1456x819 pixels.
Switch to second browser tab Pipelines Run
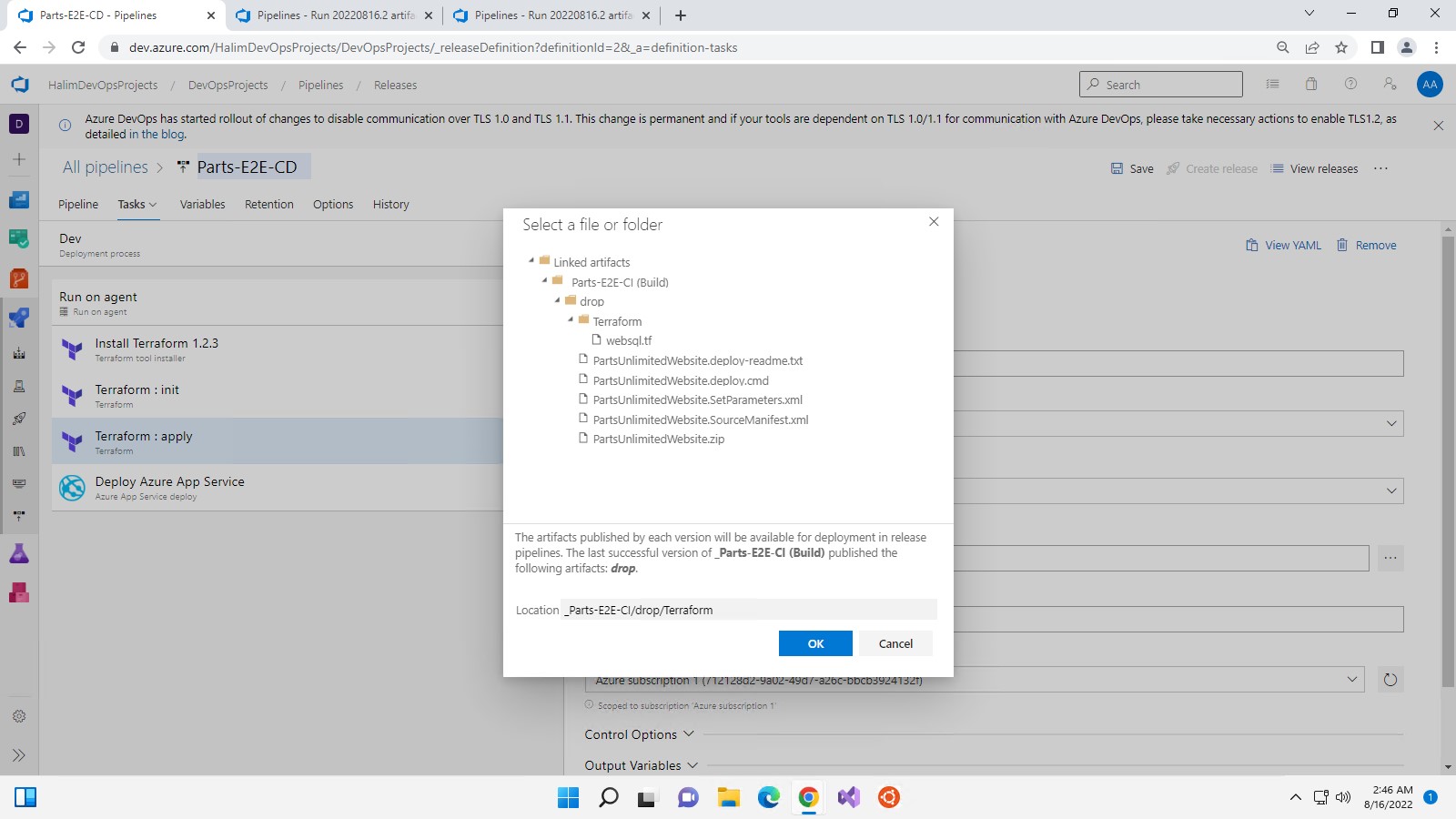[x=334, y=15]
